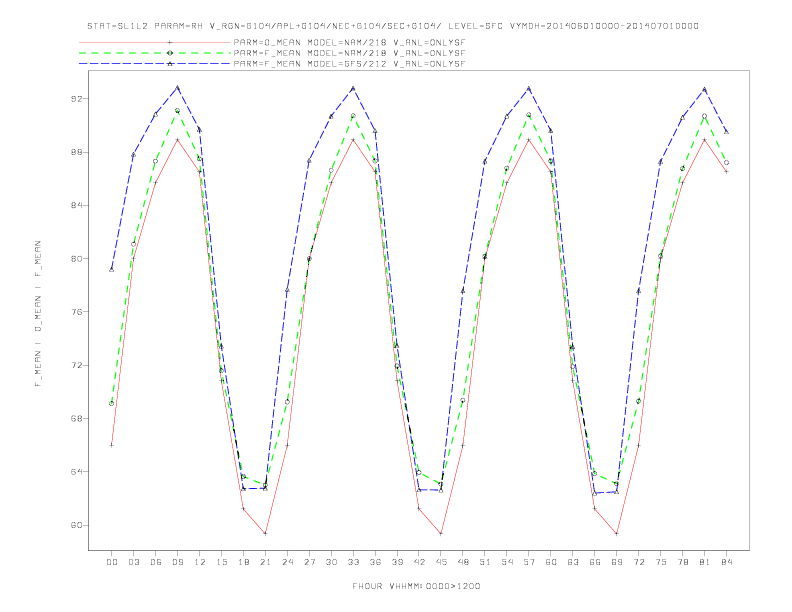Click y-axis tick label 84

tap(77, 206)
